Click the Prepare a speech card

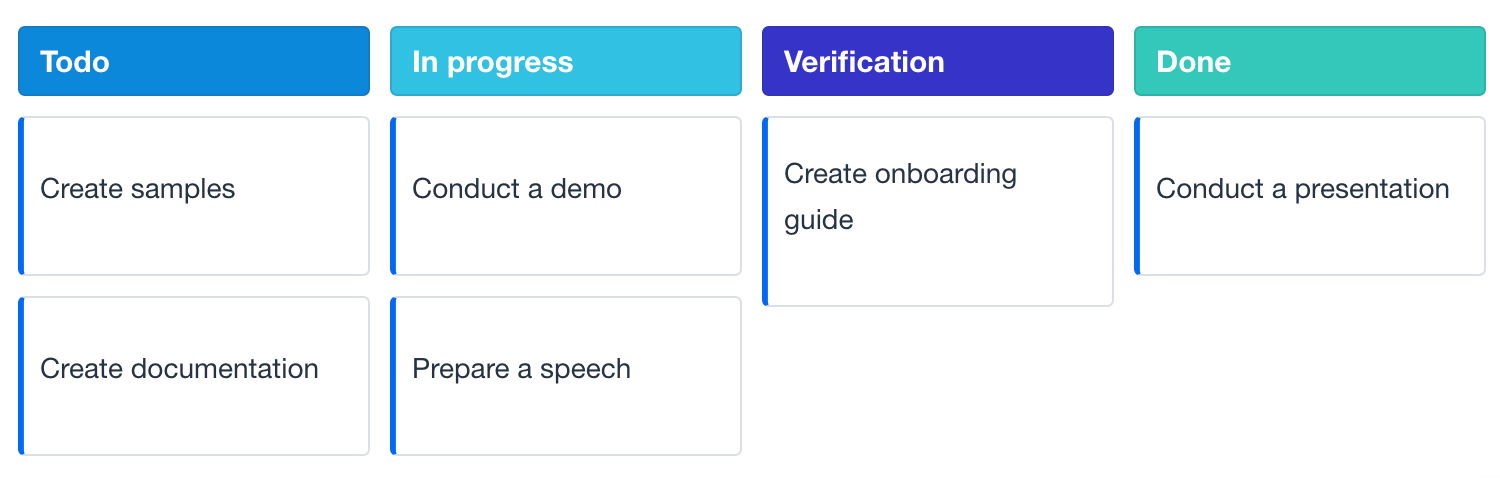pyautogui.click(x=566, y=375)
